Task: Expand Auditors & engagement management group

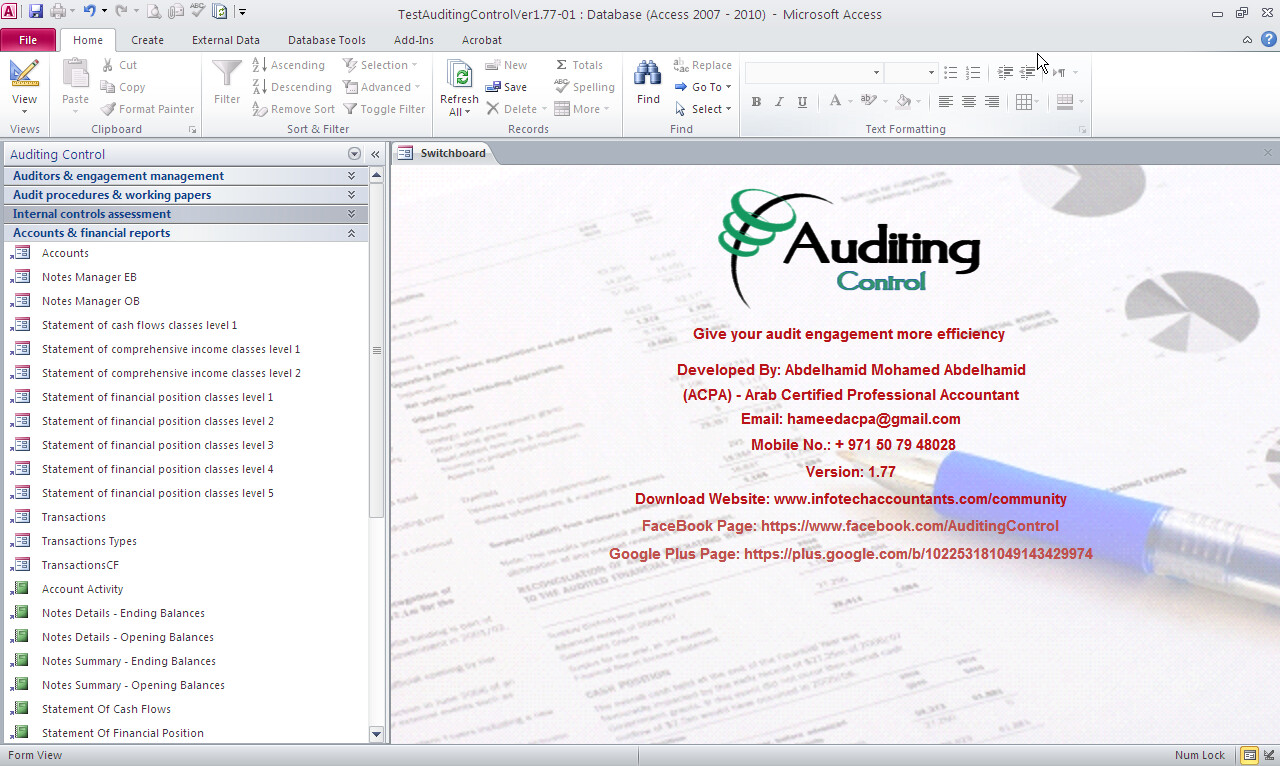Action: (351, 176)
